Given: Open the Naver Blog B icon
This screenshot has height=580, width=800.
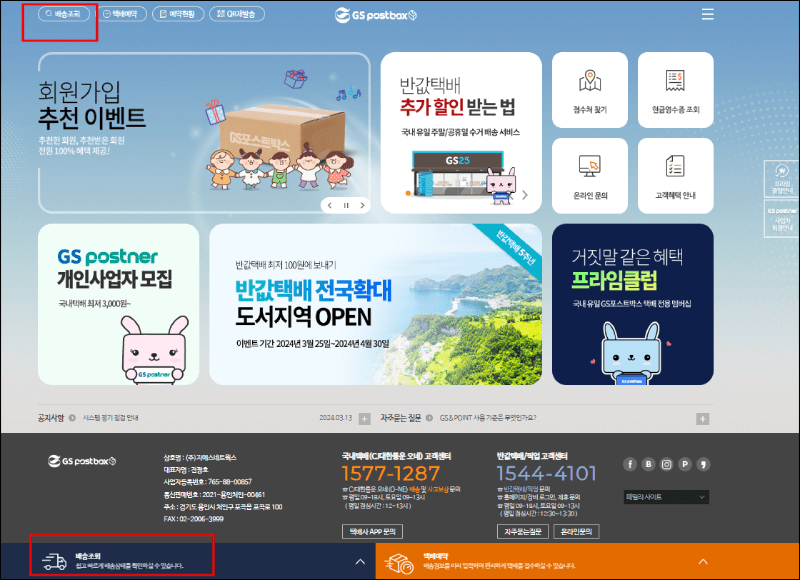Looking at the screenshot, I should [648, 464].
